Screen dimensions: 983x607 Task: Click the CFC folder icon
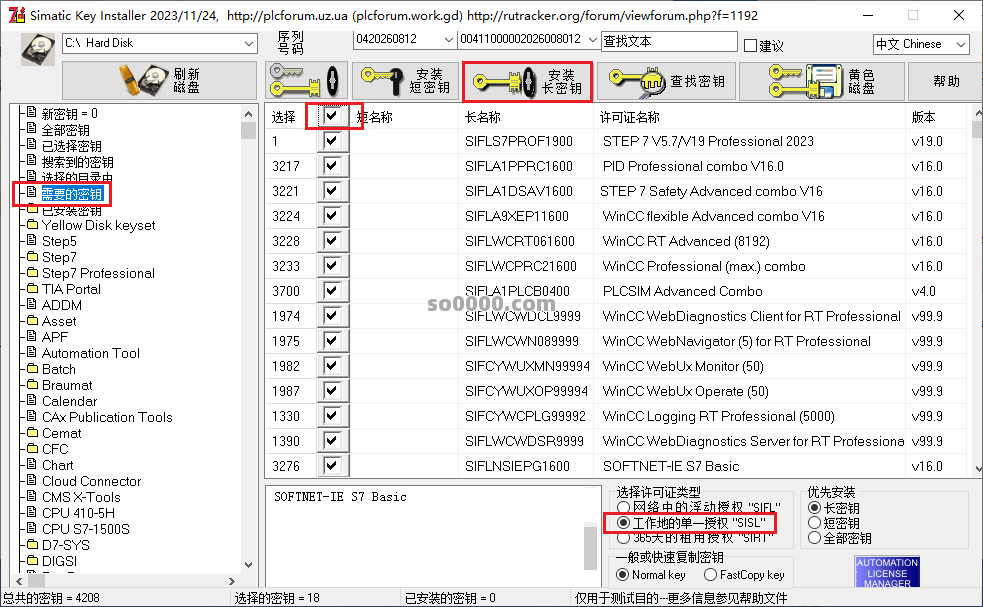click(33, 448)
